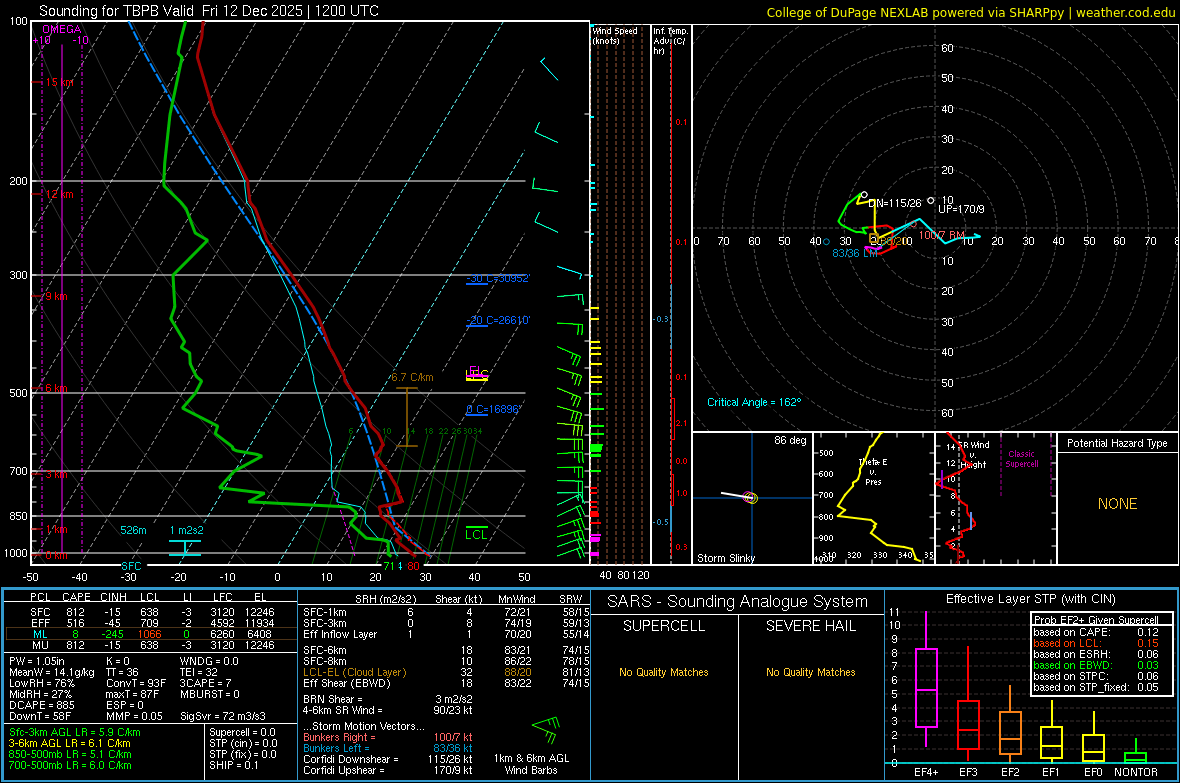The width and height of the screenshot is (1180, 783).
Task: Select the 9 km height marker
Action: point(56,297)
